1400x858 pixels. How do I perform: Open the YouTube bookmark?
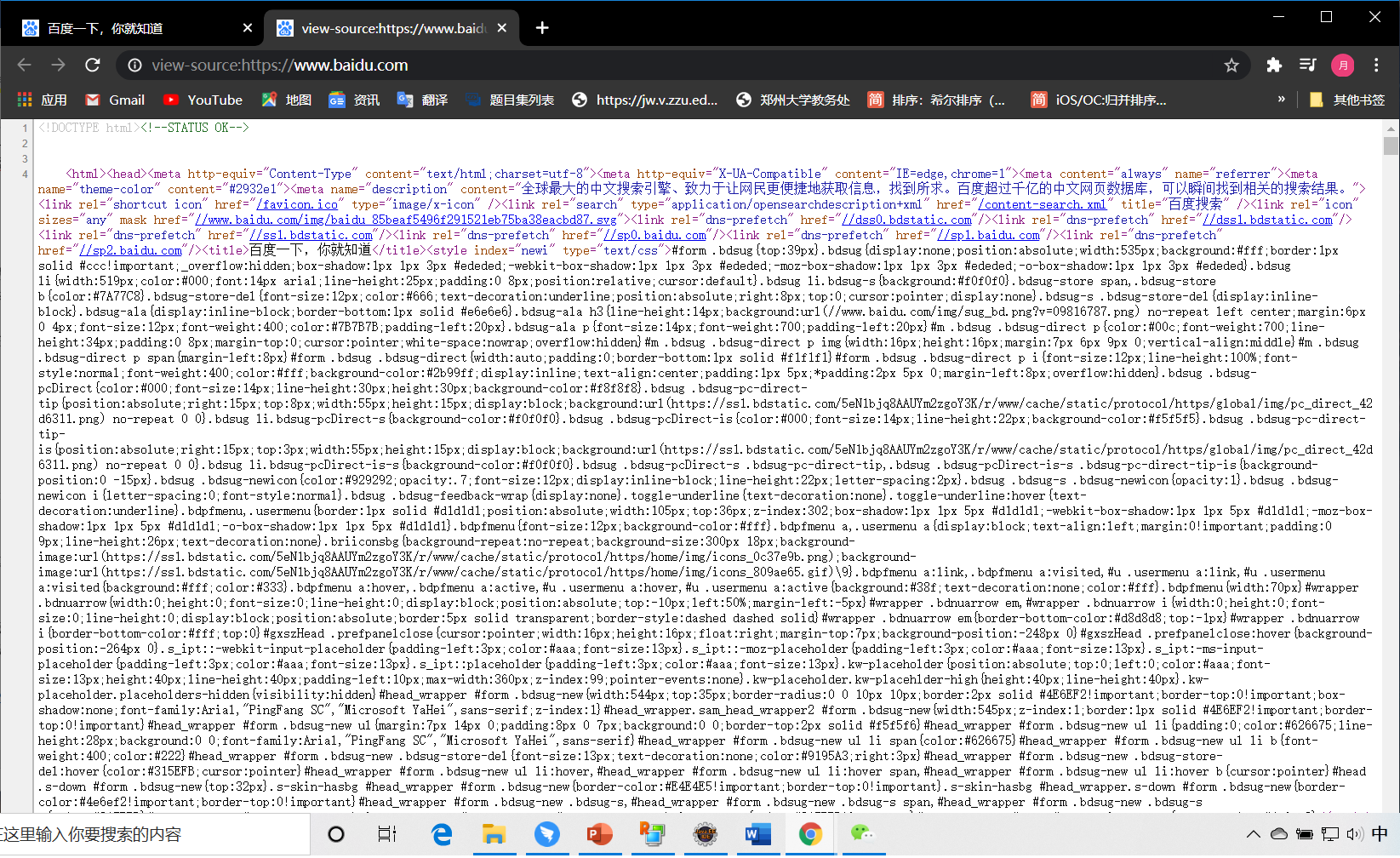(203, 100)
